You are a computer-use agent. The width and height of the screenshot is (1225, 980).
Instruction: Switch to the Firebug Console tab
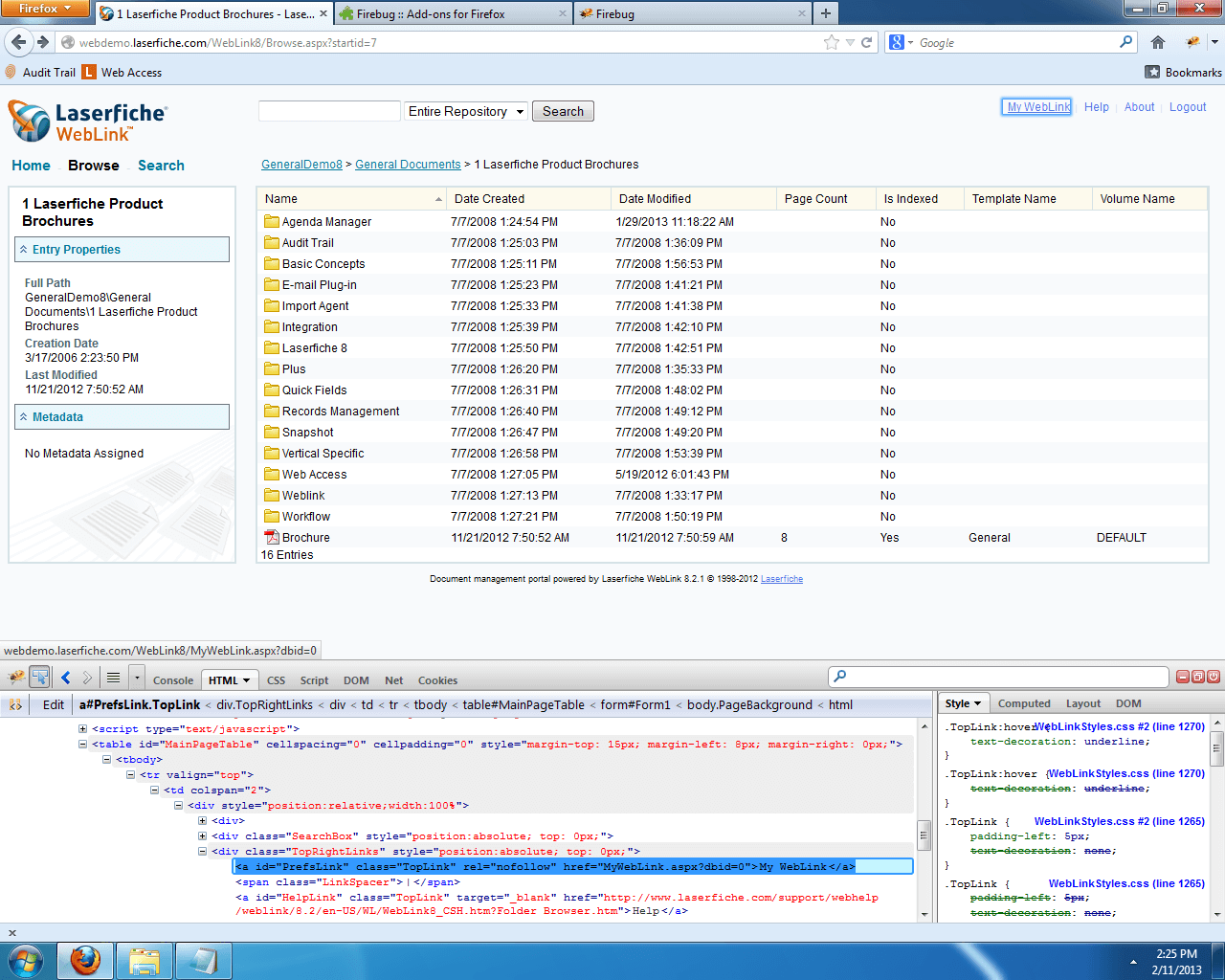click(x=173, y=680)
